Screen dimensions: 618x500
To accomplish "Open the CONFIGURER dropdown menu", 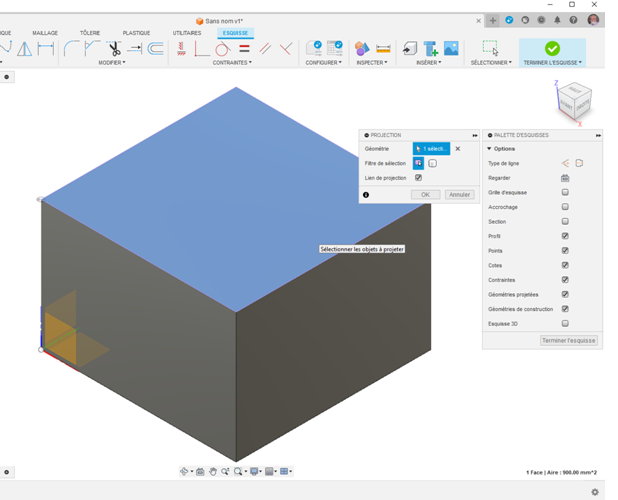I will pos(323,63).
